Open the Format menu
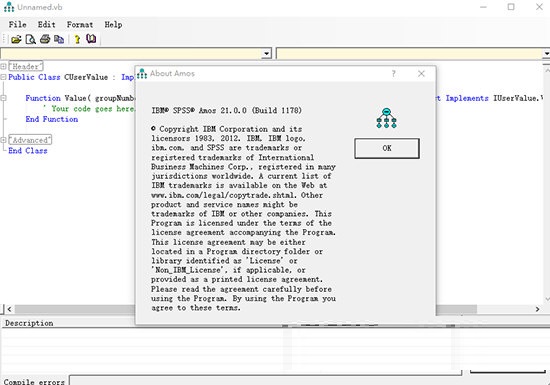Screen dimensions: 550x385 pos(80,25)
